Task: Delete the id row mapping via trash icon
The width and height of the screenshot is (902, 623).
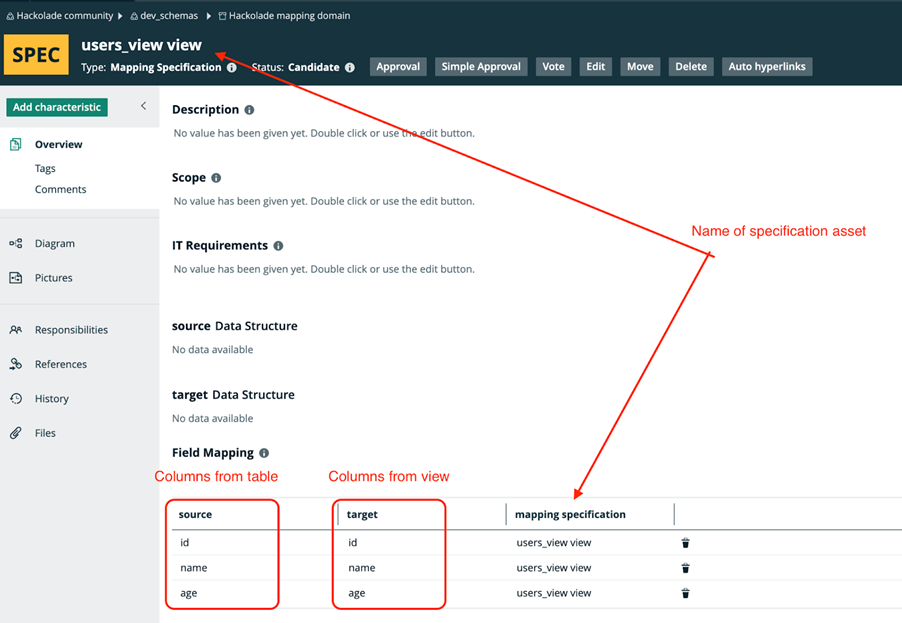Action: pos(685,543)
